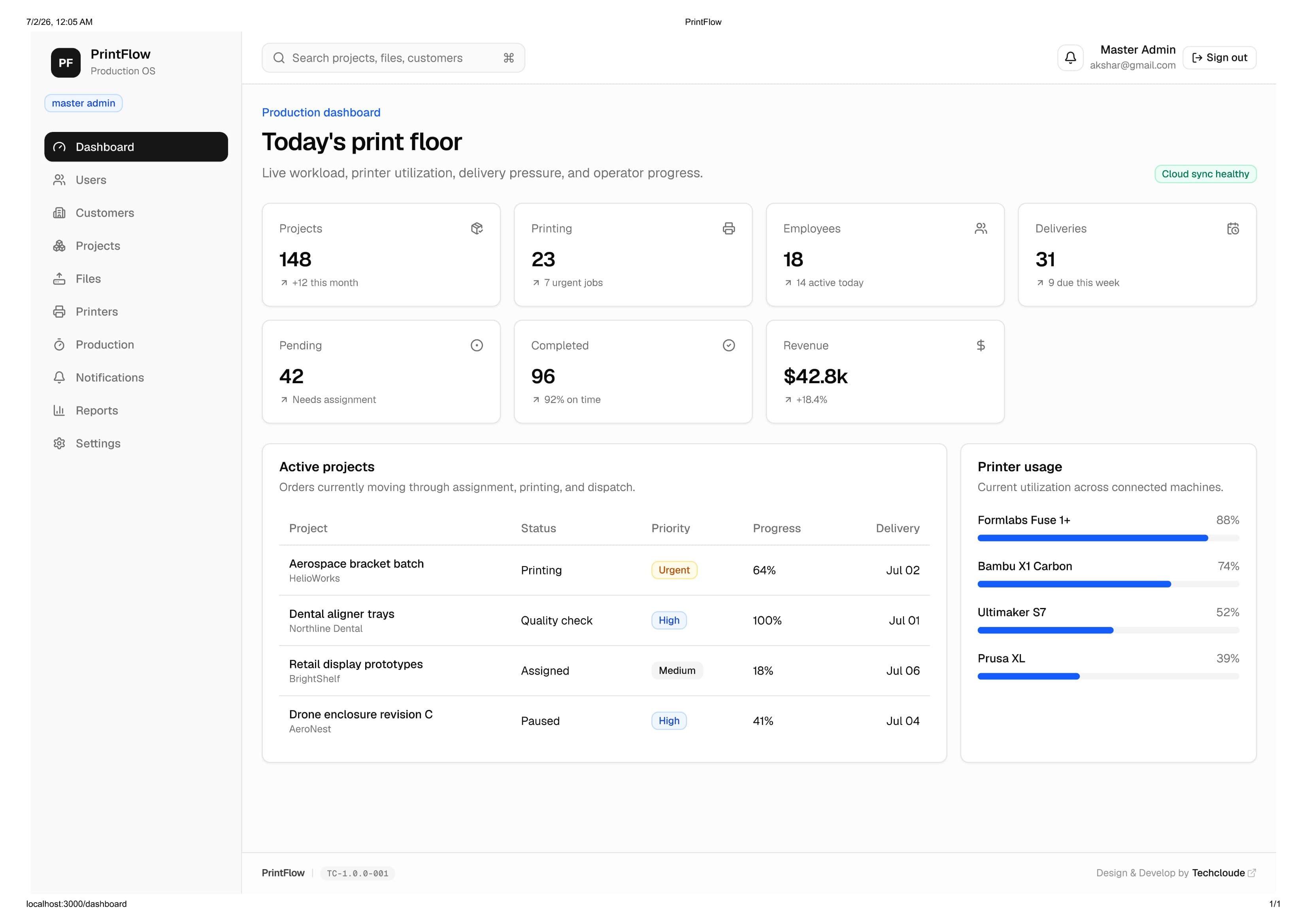
Task: Open the Files section
Action: tap(136, 279)
